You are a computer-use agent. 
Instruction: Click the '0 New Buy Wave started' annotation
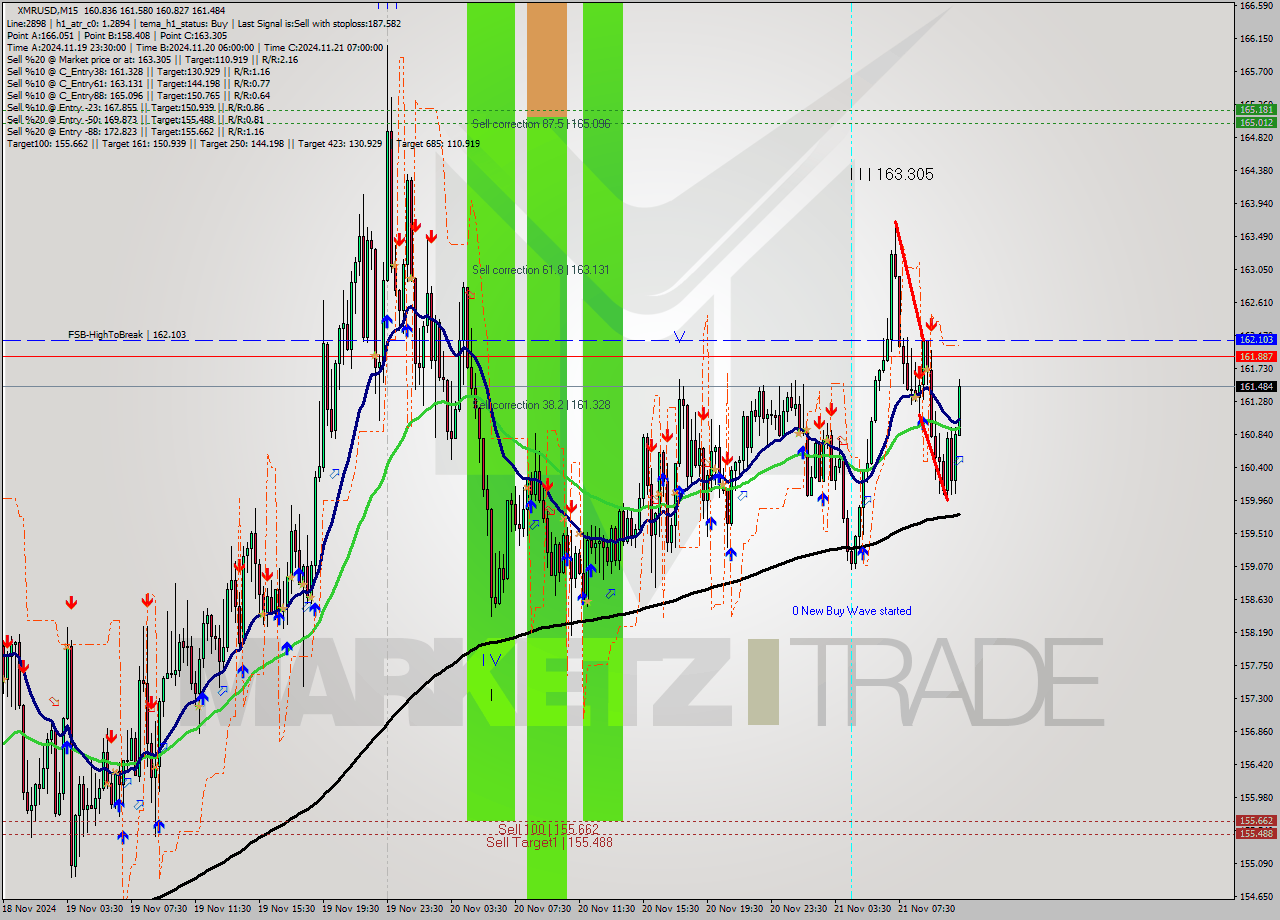(x=852, y=611)
